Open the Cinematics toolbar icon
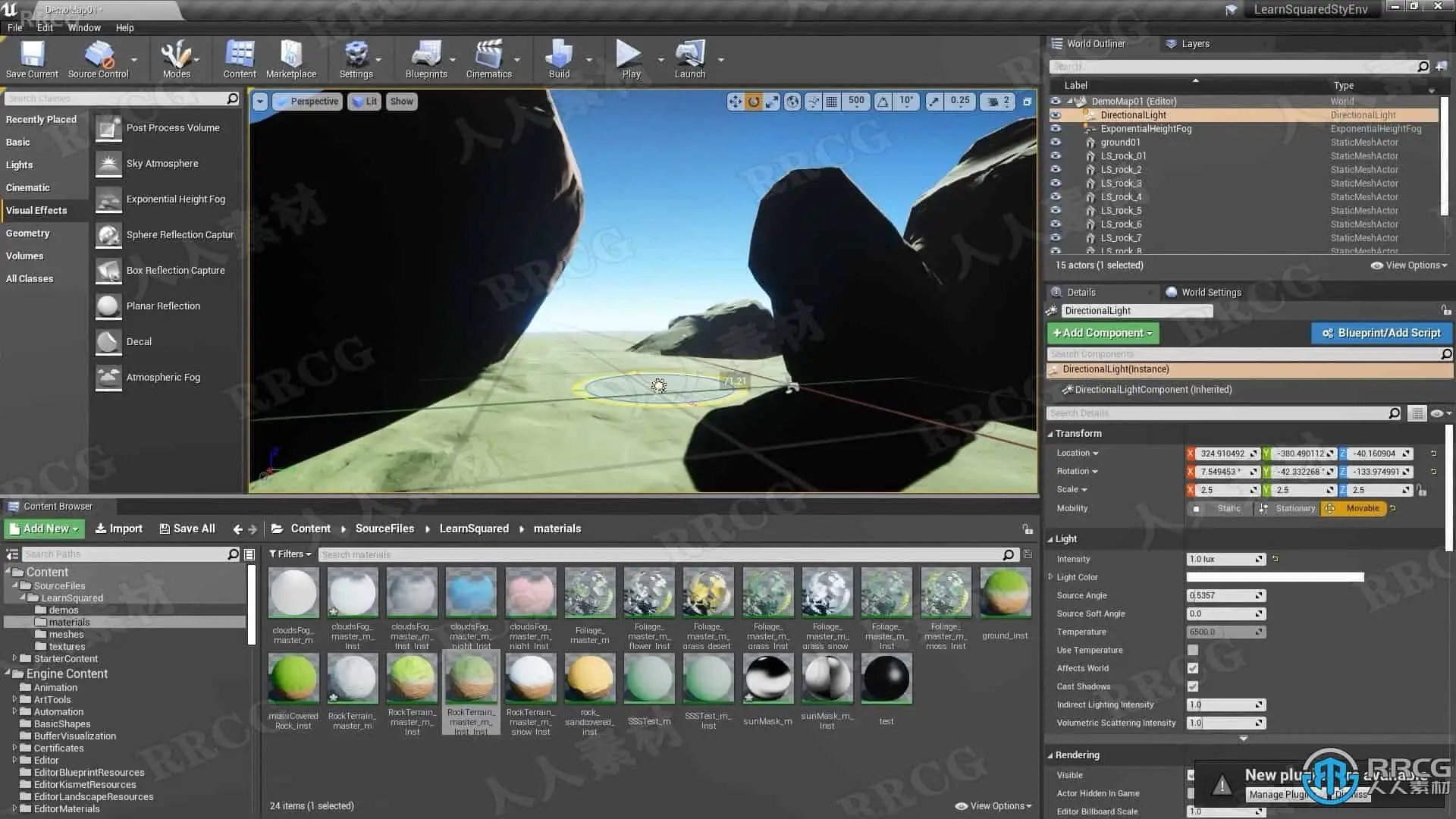The width and height of the screenshot is (1456, 819). tap(488, 59)
